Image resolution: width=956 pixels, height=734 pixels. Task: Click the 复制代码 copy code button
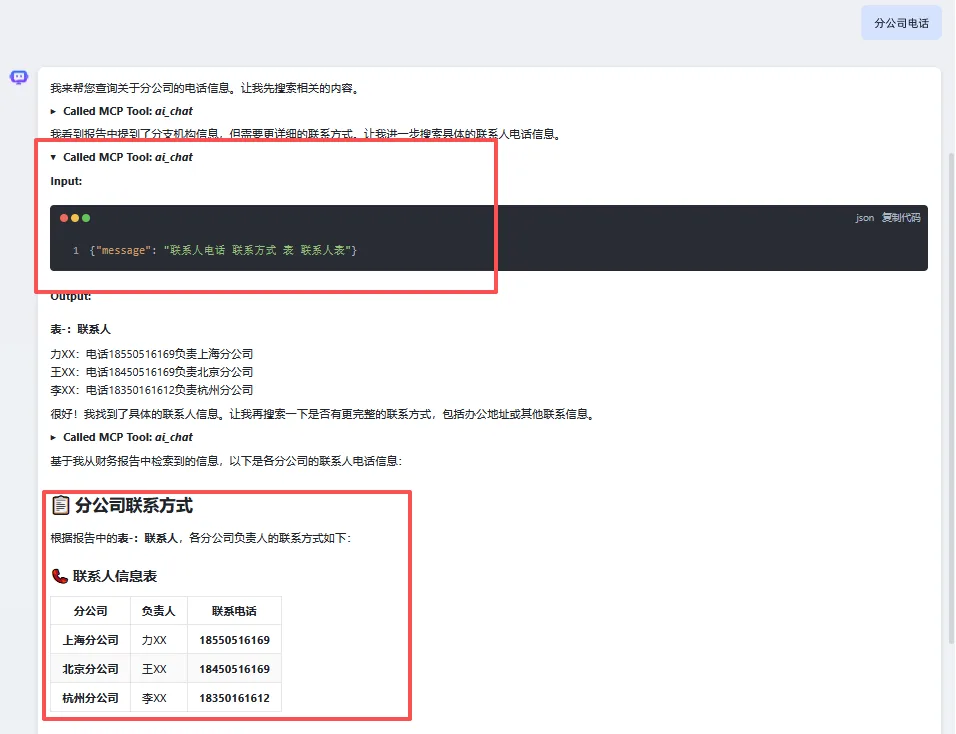901,218
